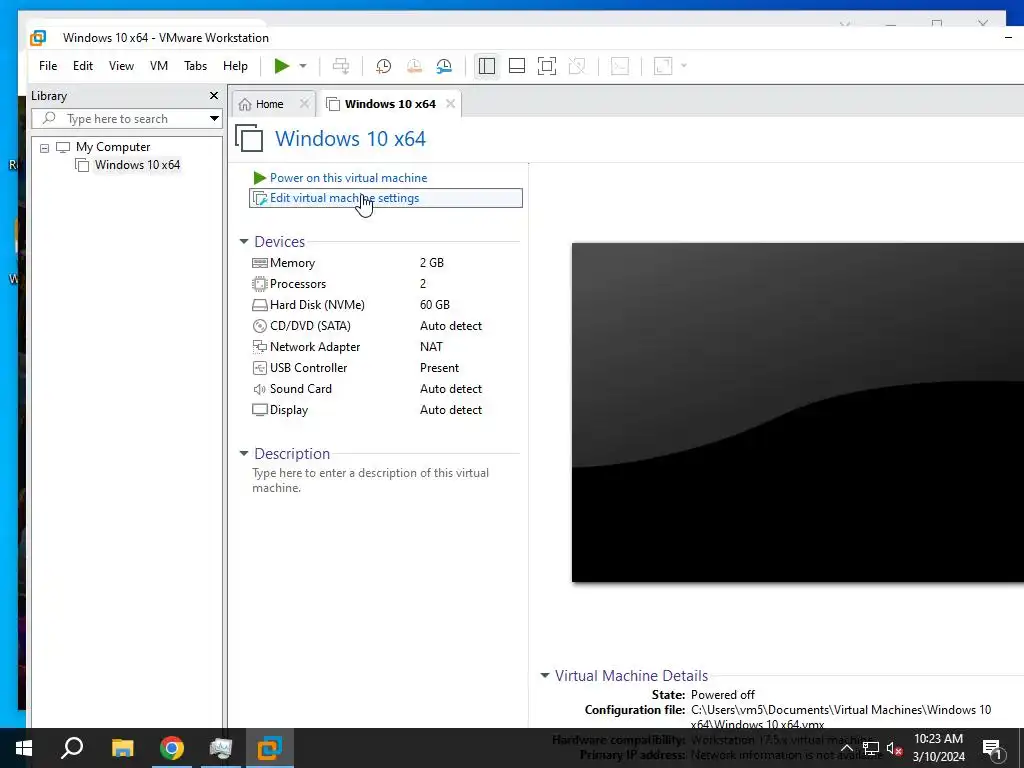Open the File menu

coord(48,66)
